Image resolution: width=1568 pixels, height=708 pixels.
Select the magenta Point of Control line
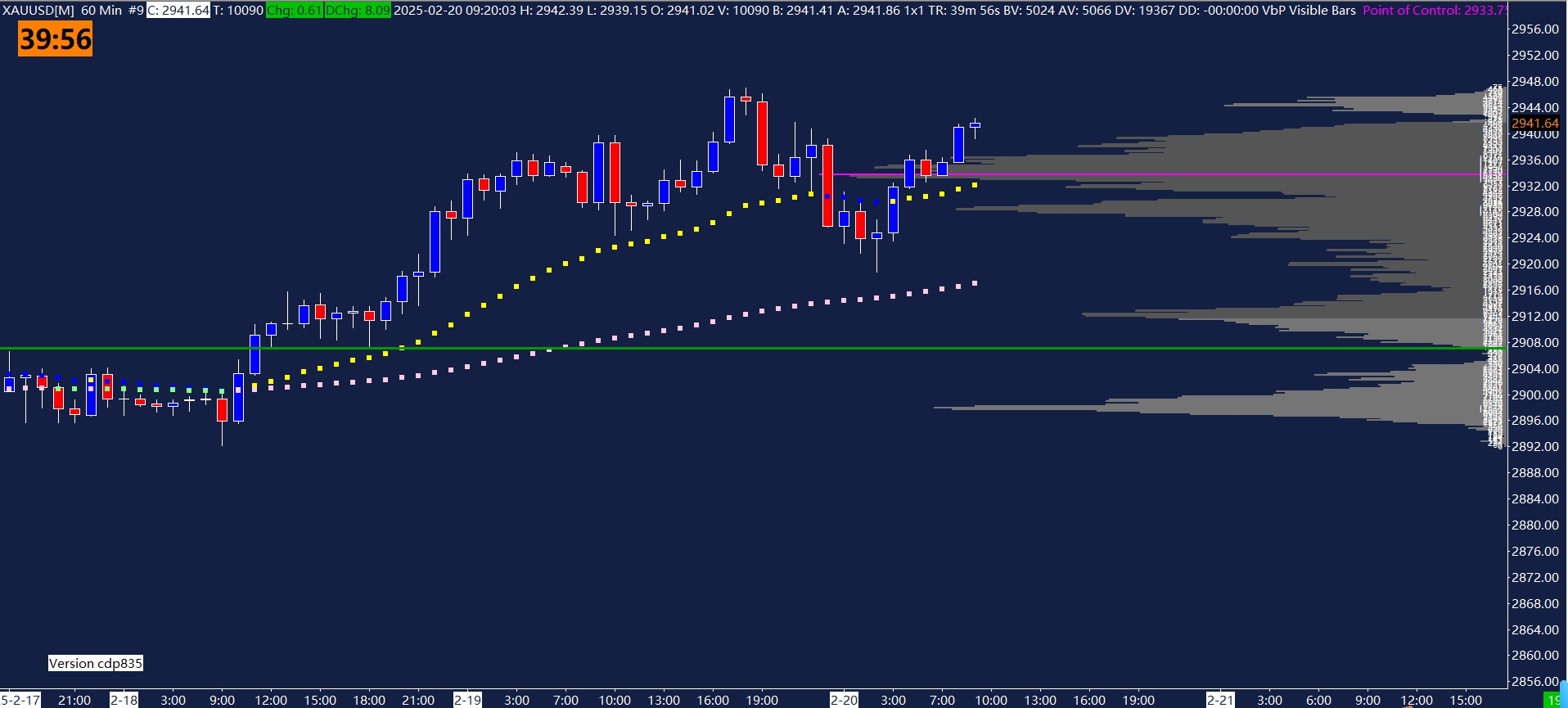point(1162,174)
